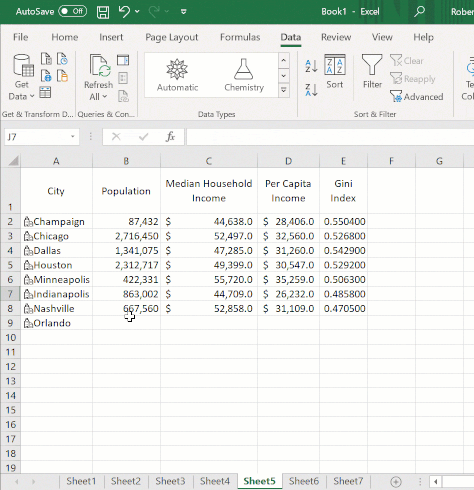Screen dimensions: 474x490
Task: Select the Orlando cell in column A
Action: (56, 323)
